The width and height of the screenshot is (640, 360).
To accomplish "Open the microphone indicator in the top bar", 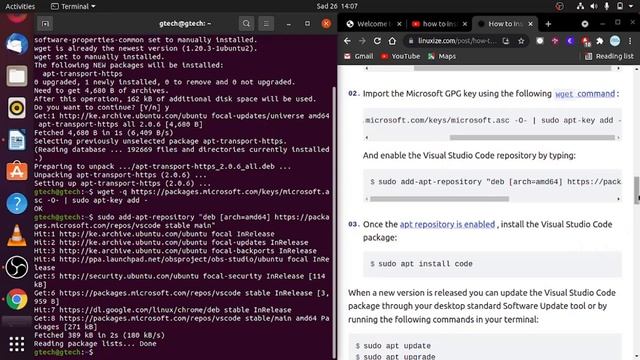I will click(607, 6).
